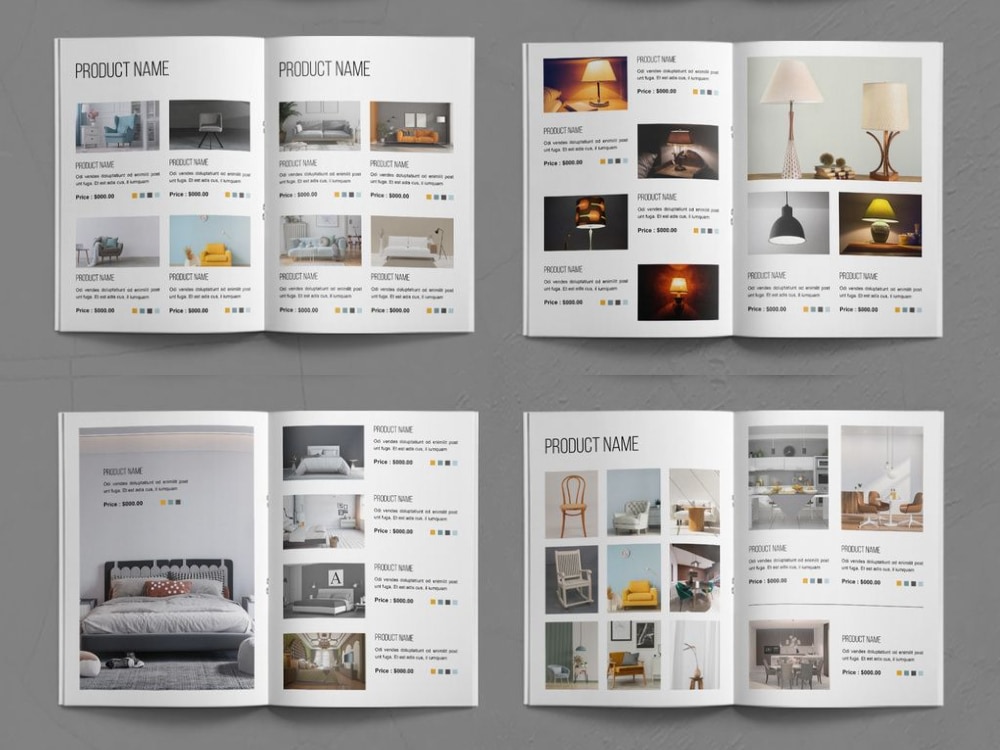Select the white tufted armchair photo
The image size is (1000, 750).
click(x=633, y=503)
